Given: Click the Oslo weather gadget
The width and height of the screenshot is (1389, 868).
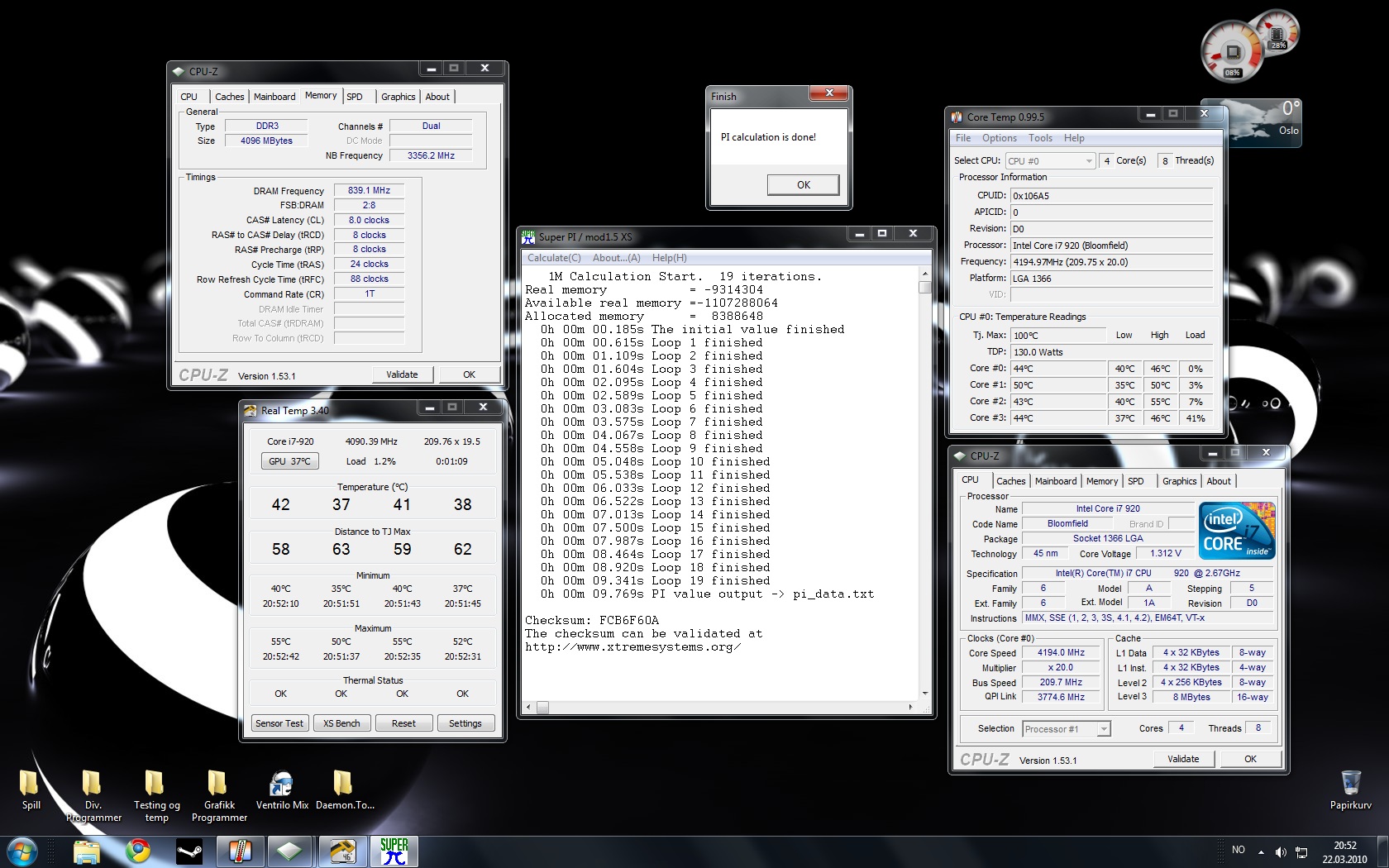Looking at the screenshot, I should (1264, 122).
